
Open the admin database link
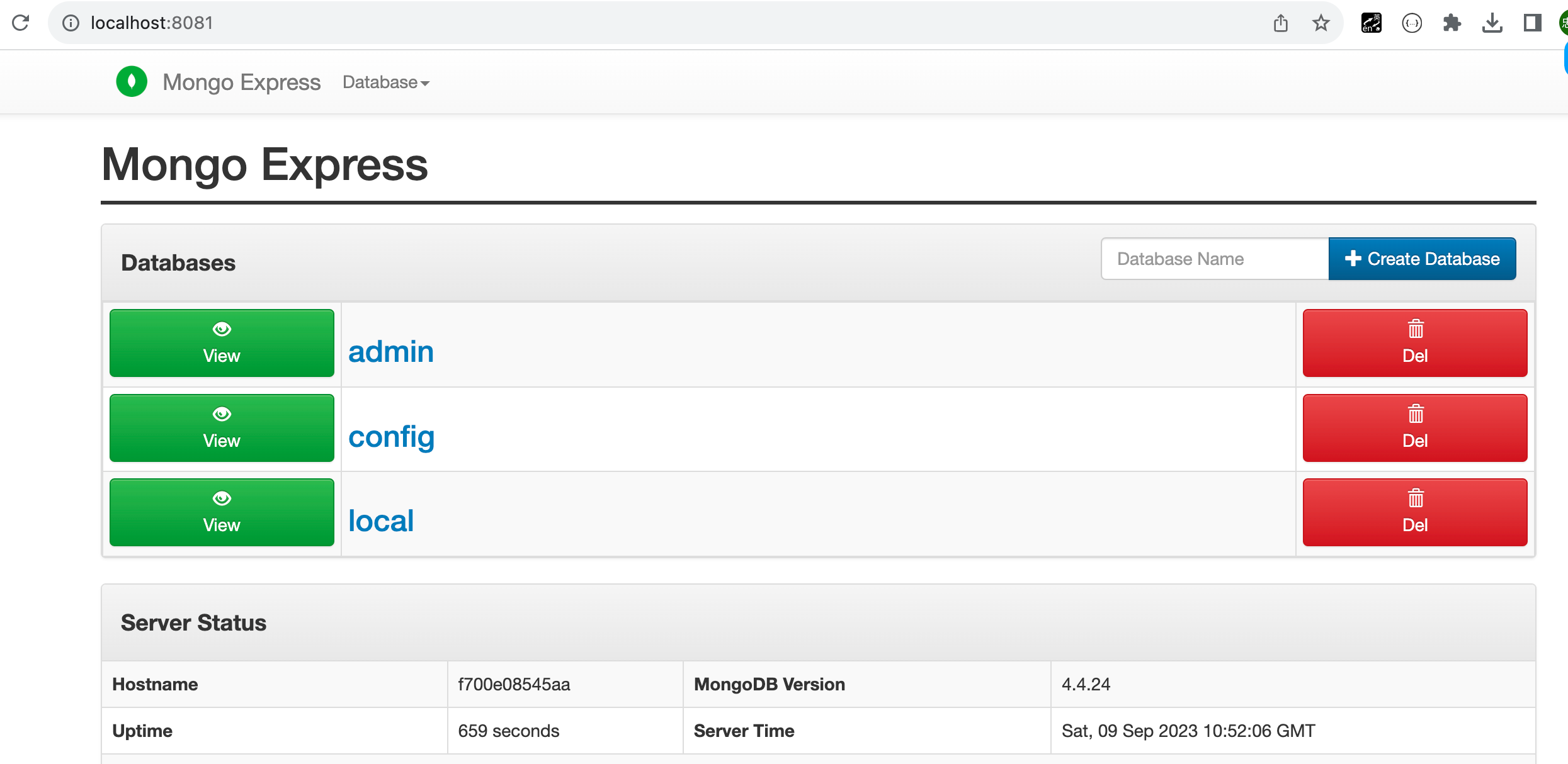pos(391,351)
